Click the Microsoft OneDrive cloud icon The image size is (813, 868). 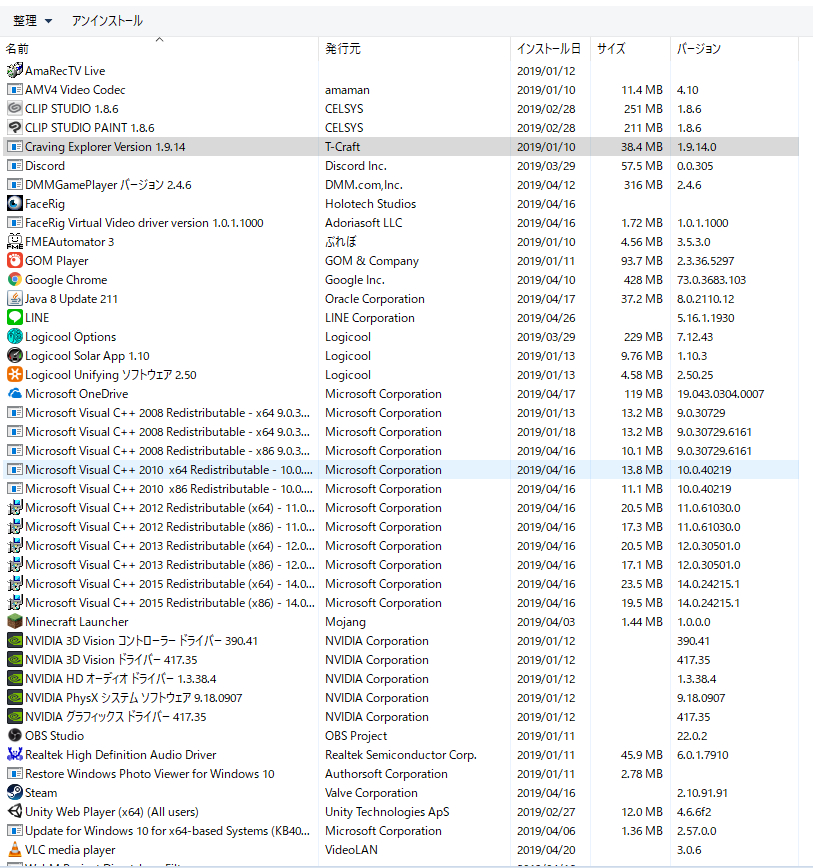pos(14,394)
